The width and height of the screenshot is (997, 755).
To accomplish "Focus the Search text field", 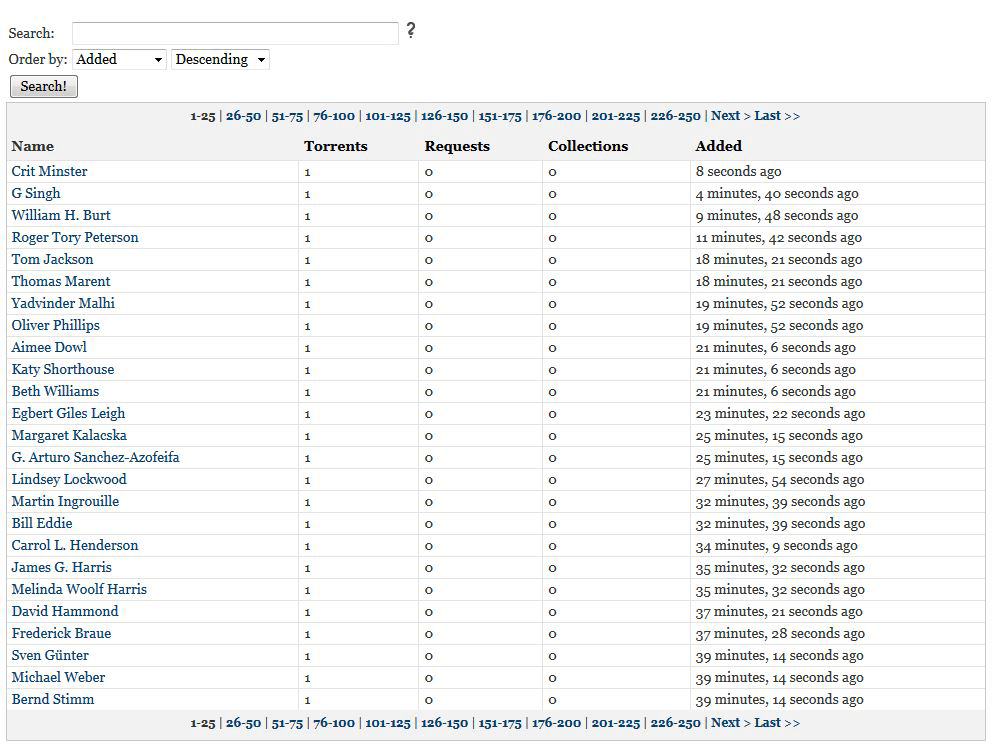I will 235,33.
